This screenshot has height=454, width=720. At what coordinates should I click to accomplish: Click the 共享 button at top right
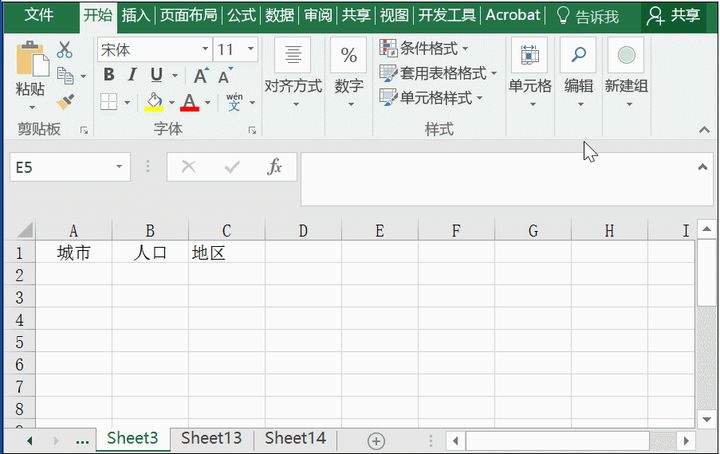(673, 15)
